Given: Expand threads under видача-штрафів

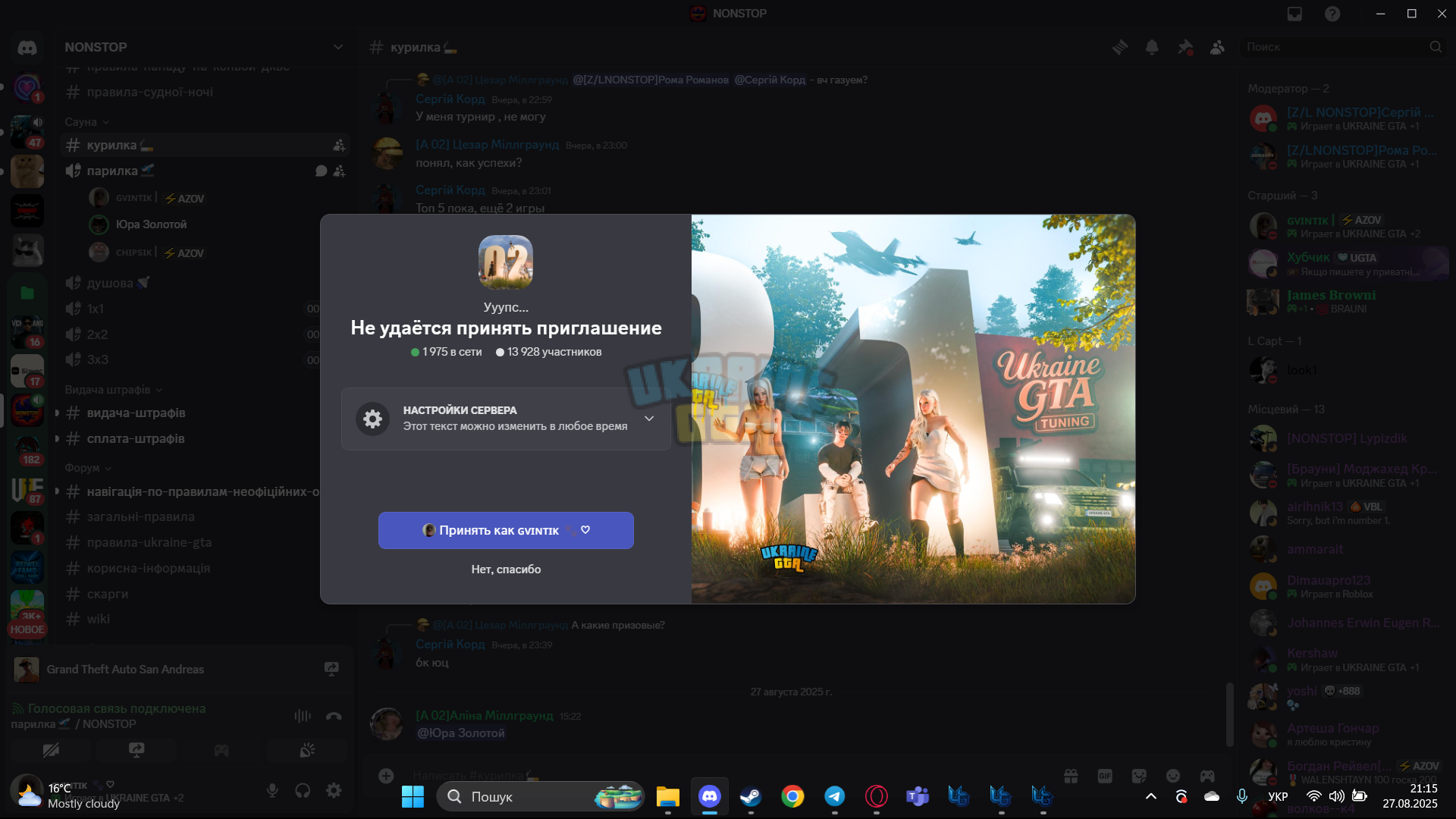Looking at the screenshot, I should pyautogui.click(x=57, y=413).
